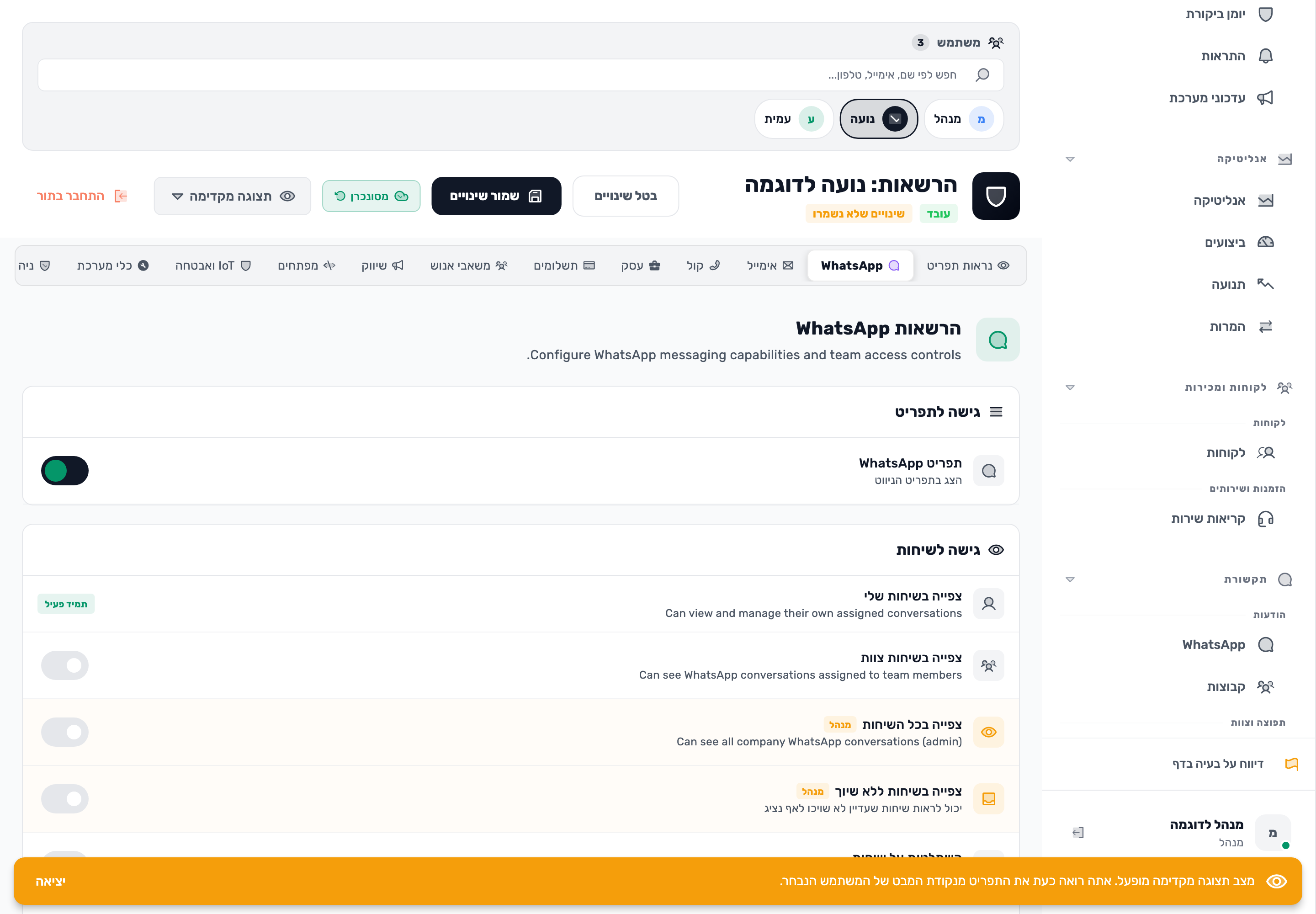Collapse the תקשורת sidebar section
1316x914 pixels.
1070,579
